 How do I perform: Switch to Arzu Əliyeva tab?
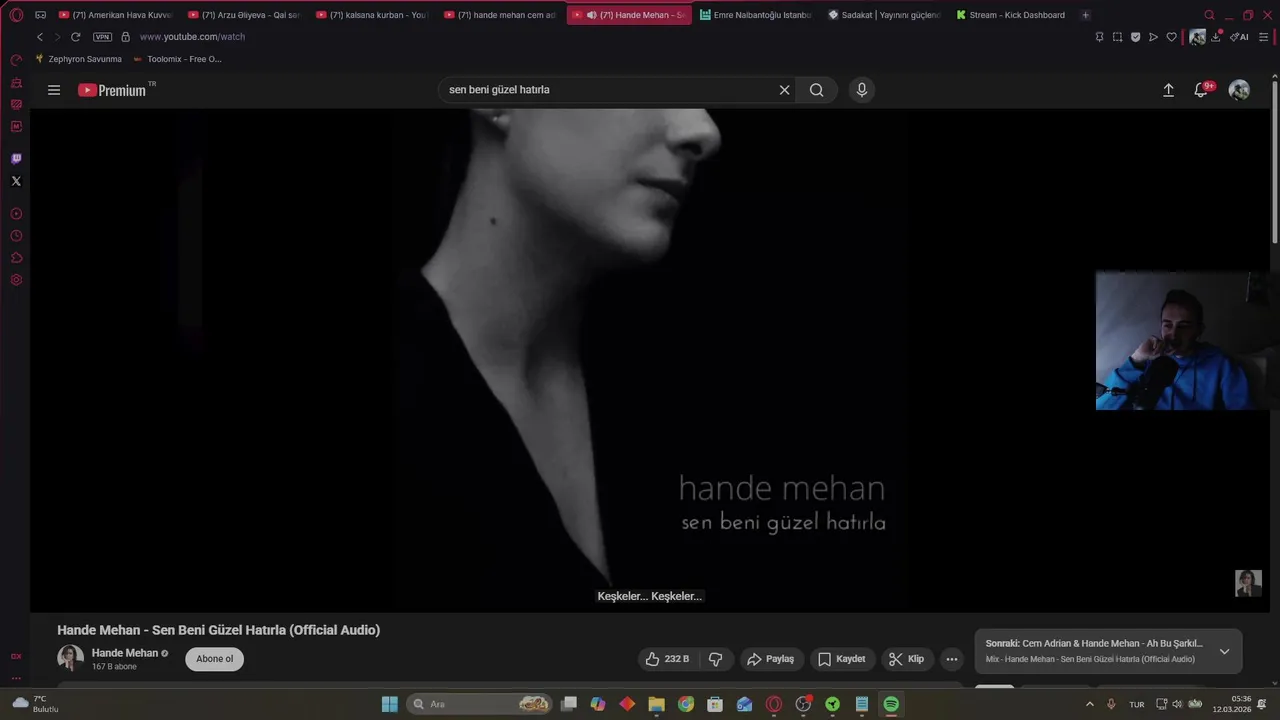[244, 15]
